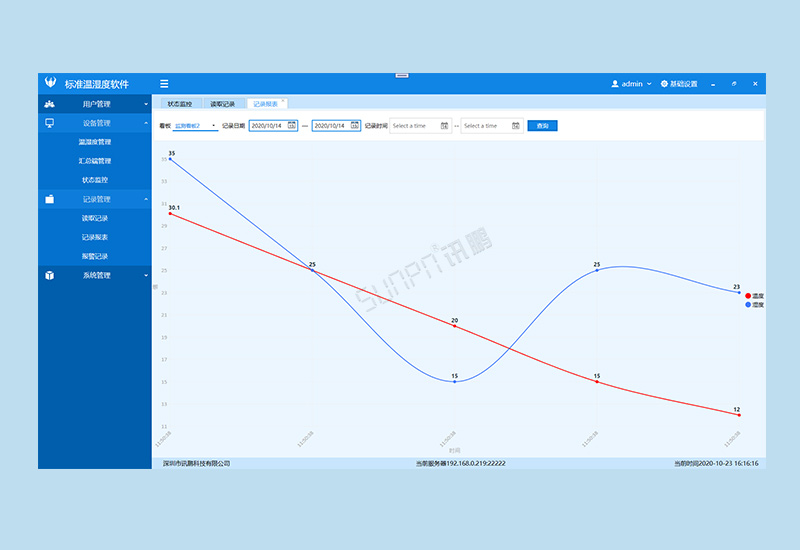
Task: Click the admin user icon
Action: pos(615,84)
